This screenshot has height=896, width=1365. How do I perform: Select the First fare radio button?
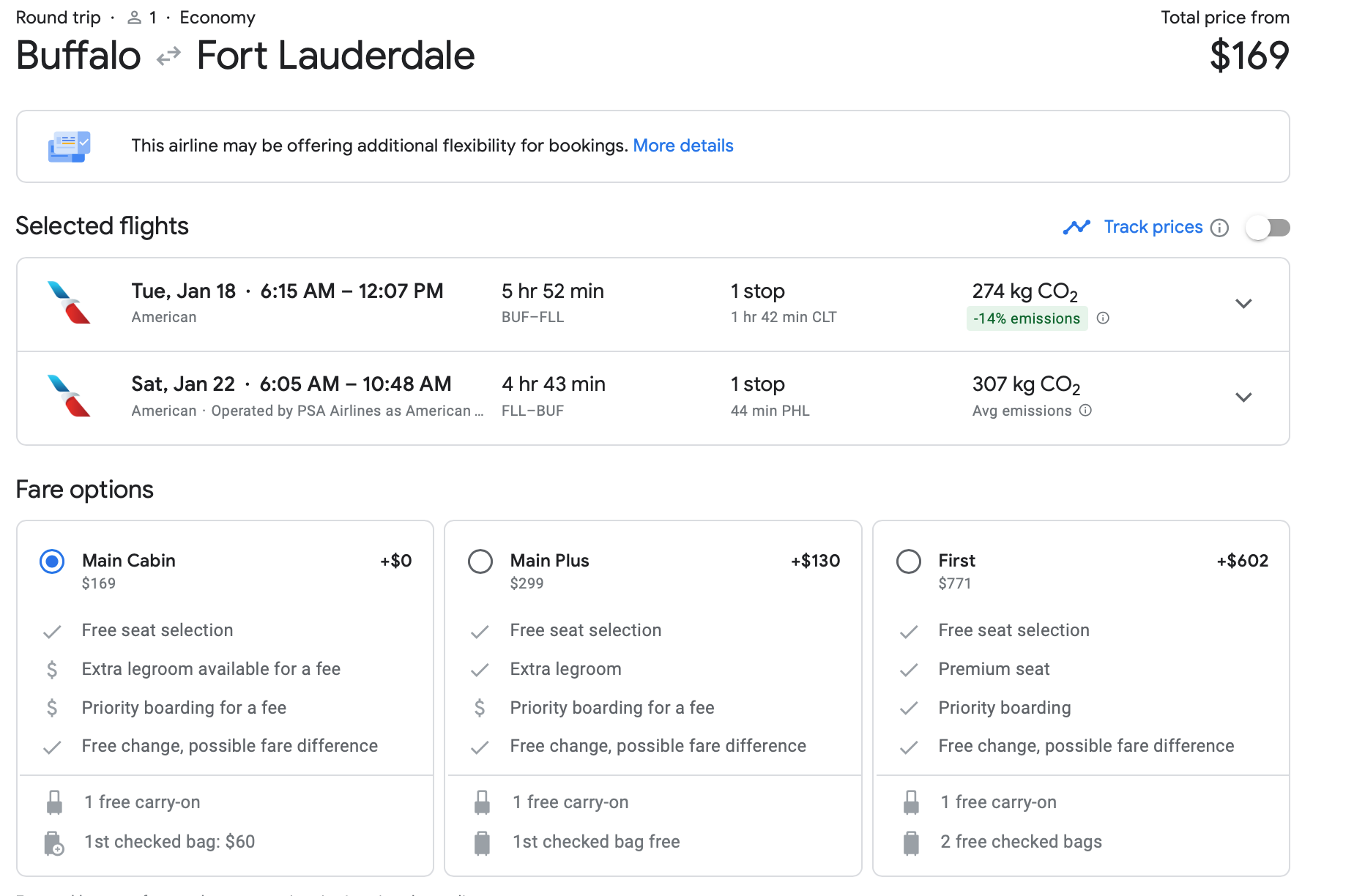[x=909, y=561]
